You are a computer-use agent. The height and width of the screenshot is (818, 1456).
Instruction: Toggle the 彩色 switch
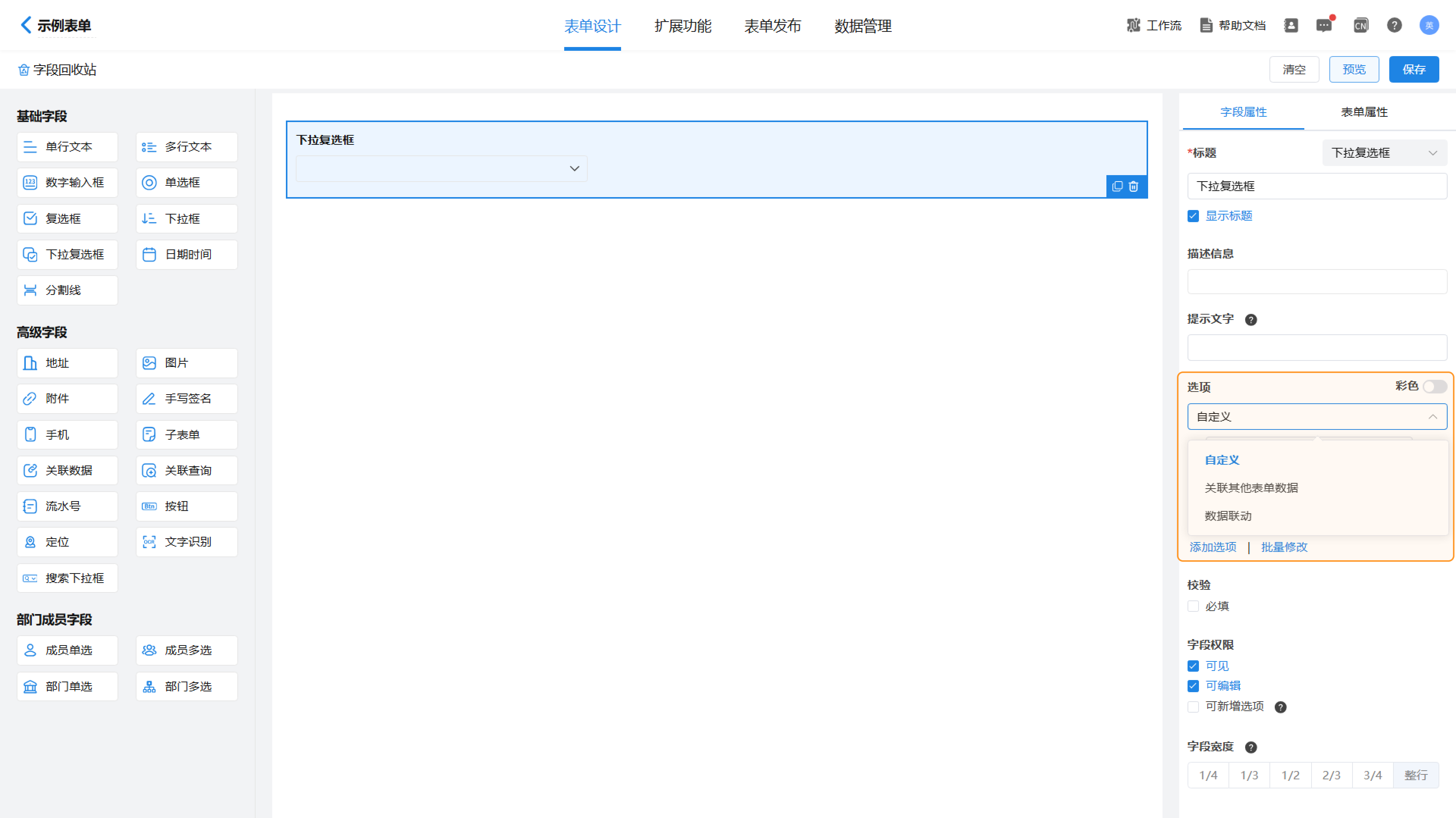pos(1434,386)
